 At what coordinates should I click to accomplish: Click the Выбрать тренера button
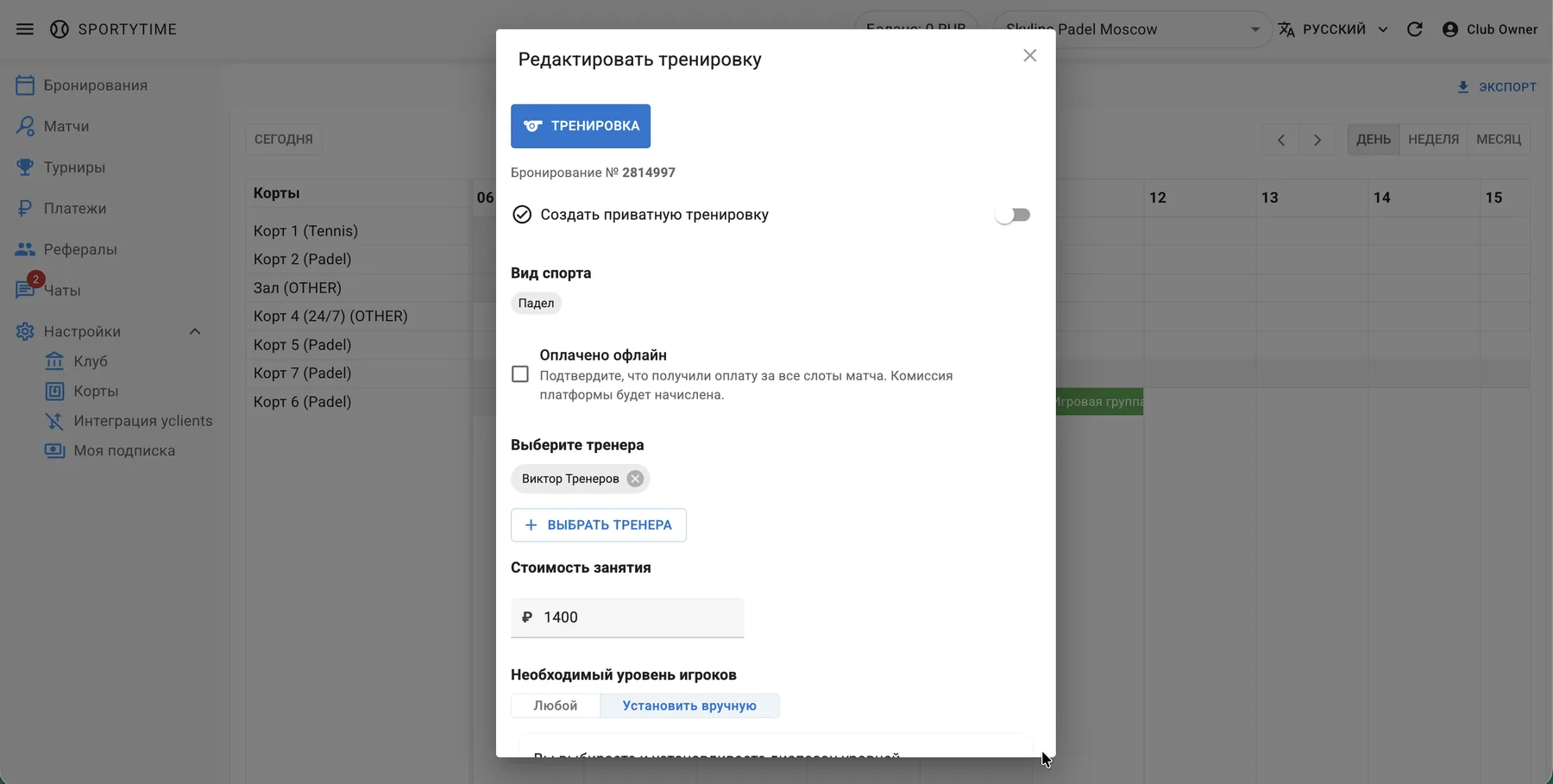tap(599, 525)
